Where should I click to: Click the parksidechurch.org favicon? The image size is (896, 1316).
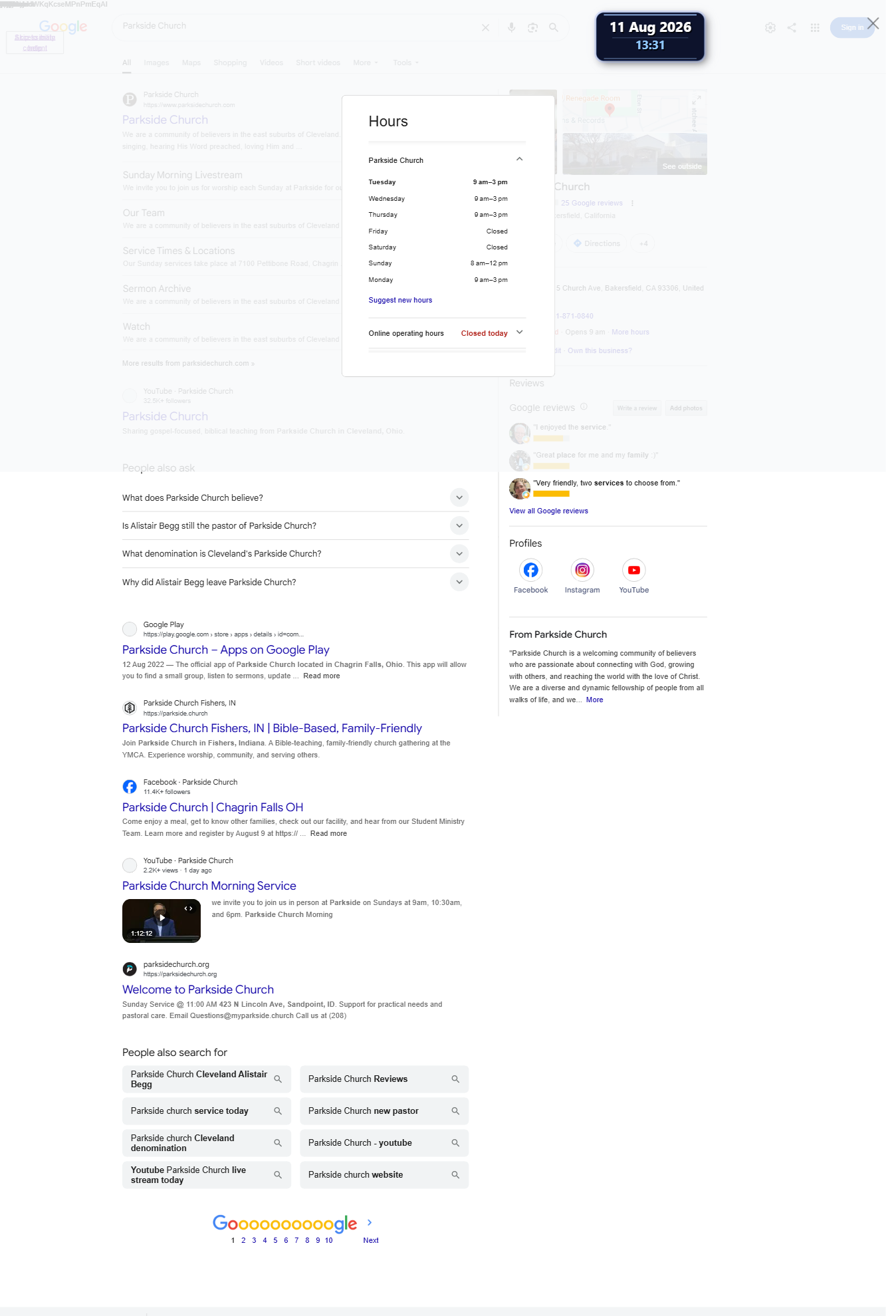(130, 969)
